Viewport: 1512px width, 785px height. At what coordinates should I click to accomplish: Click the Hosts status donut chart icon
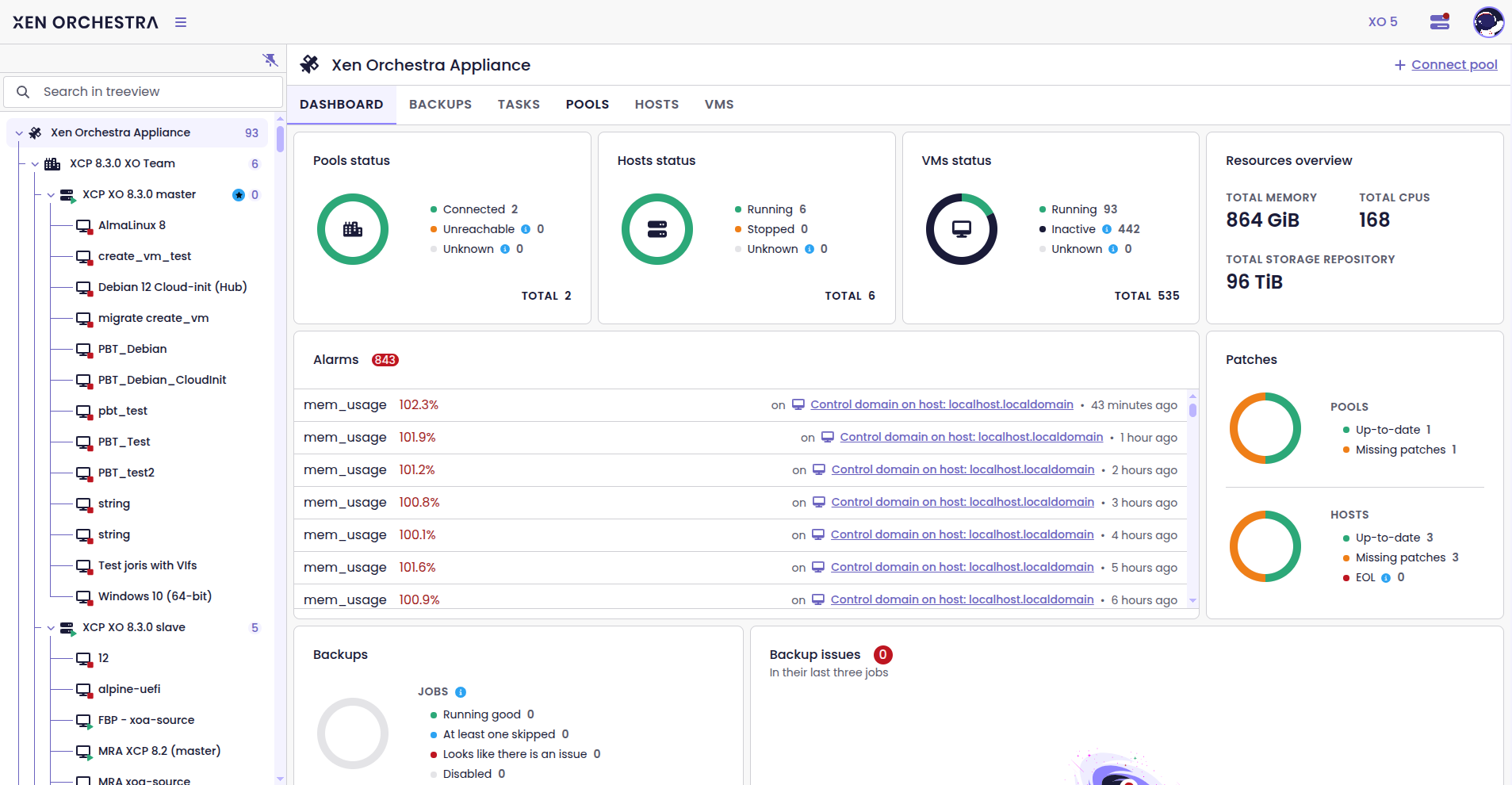[657, 229]
